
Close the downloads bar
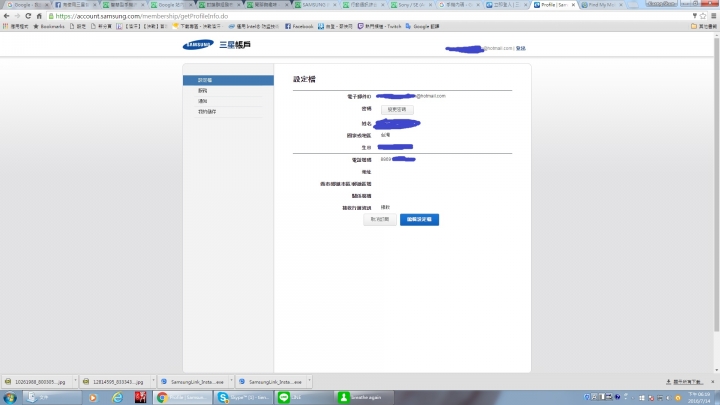(713, 382)
